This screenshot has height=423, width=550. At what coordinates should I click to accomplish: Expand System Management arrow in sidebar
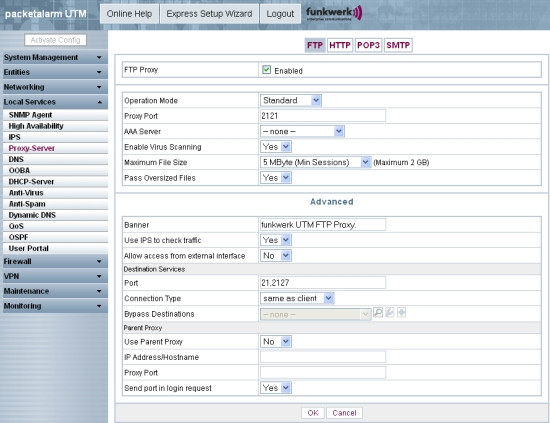coord(99,58)
